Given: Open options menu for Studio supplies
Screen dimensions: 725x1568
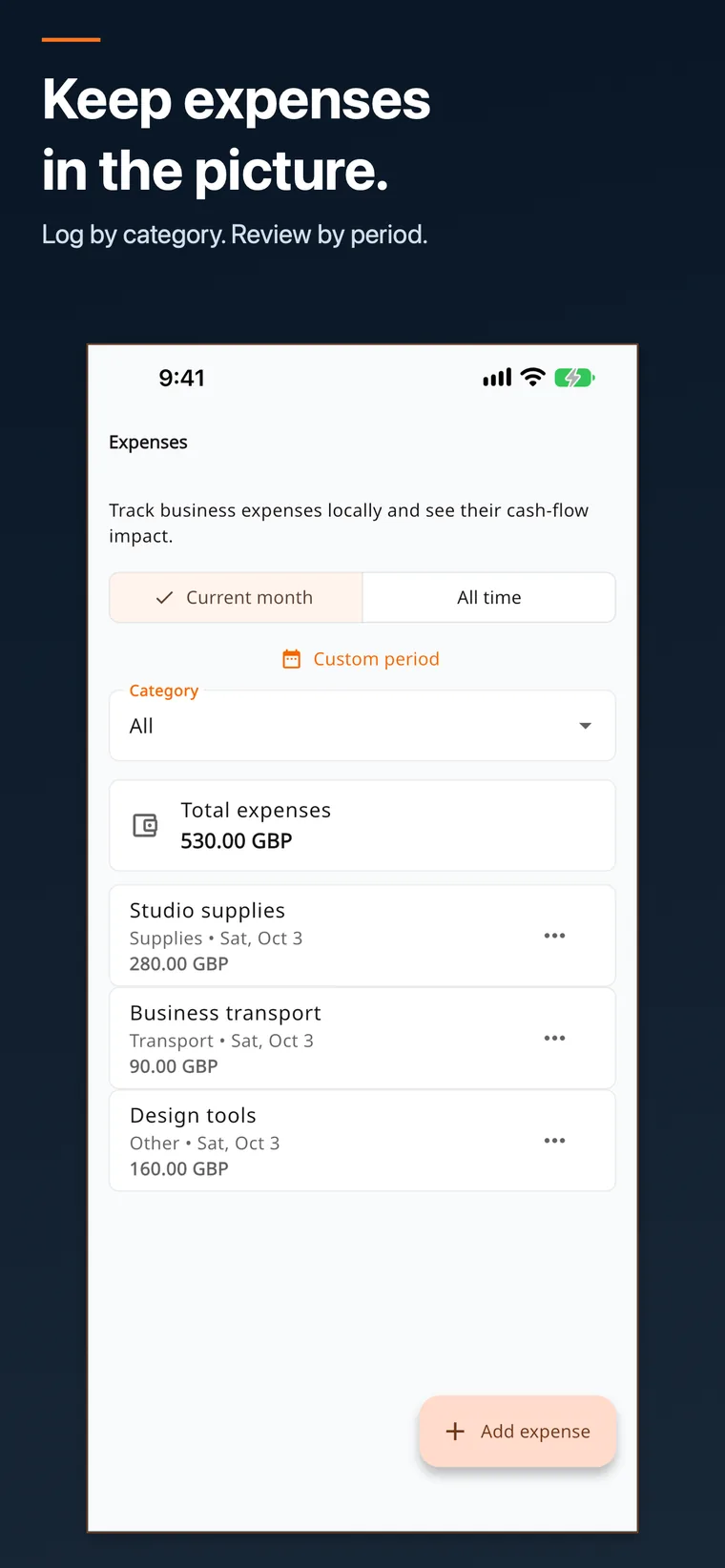Looking at the screenshot, I should 554,936.
